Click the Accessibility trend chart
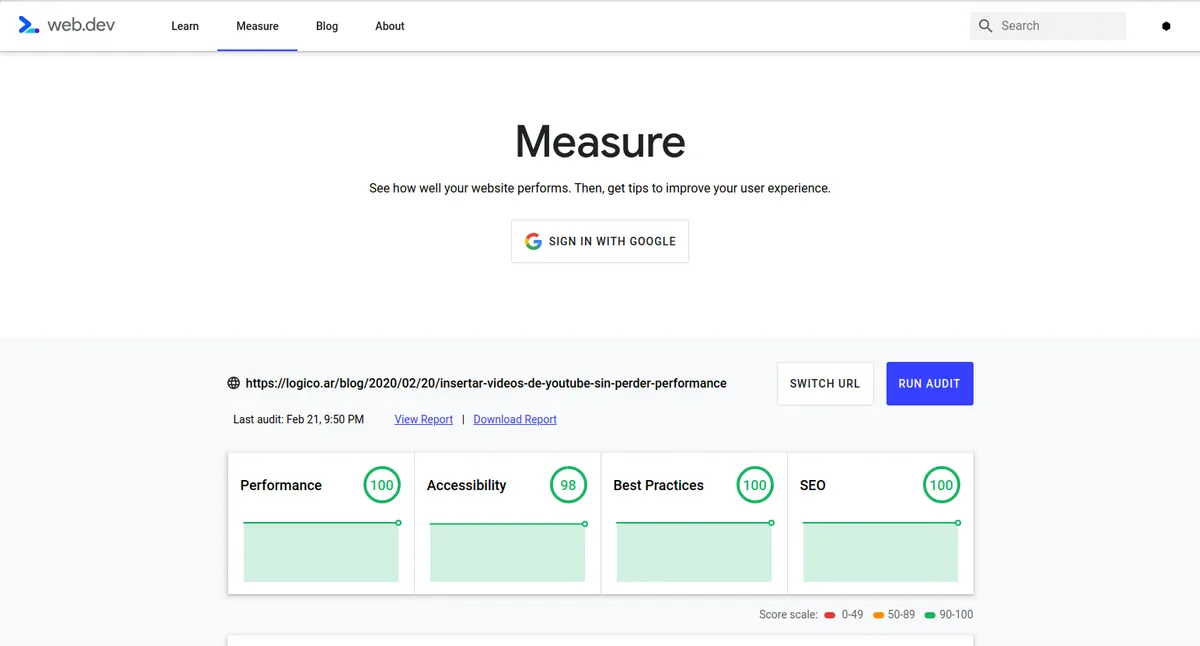Image resolution: width=1200 pixels, height=646 pixels. [x=508, y=550]
